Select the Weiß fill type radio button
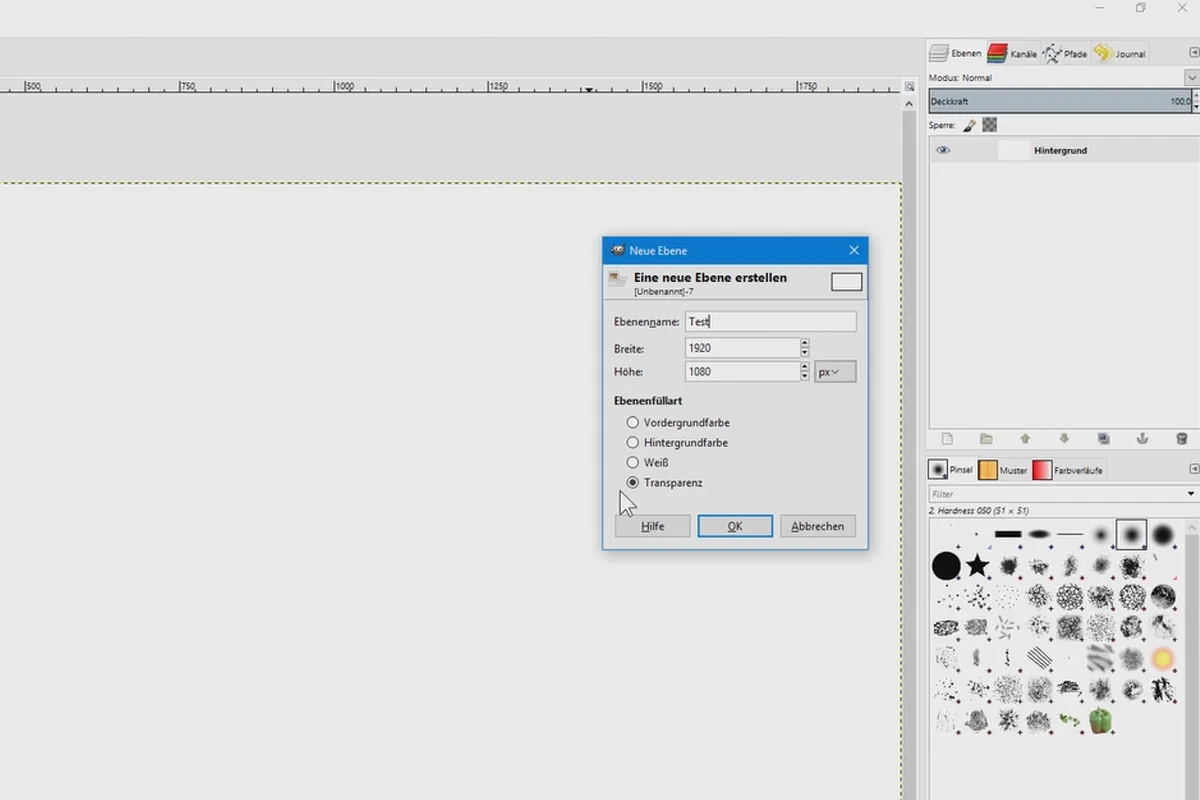 633,463
